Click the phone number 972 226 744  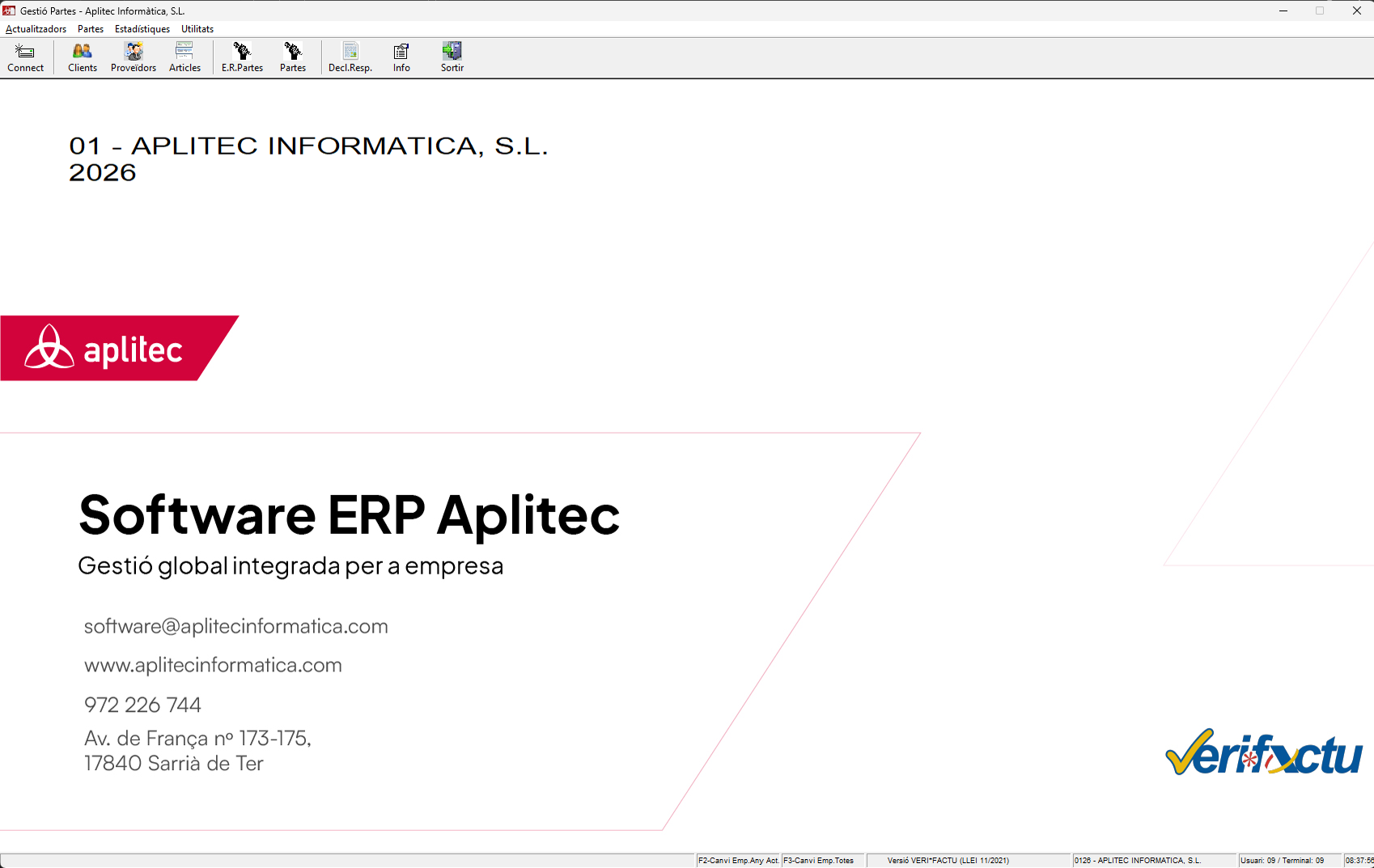(x=142, y=705)
